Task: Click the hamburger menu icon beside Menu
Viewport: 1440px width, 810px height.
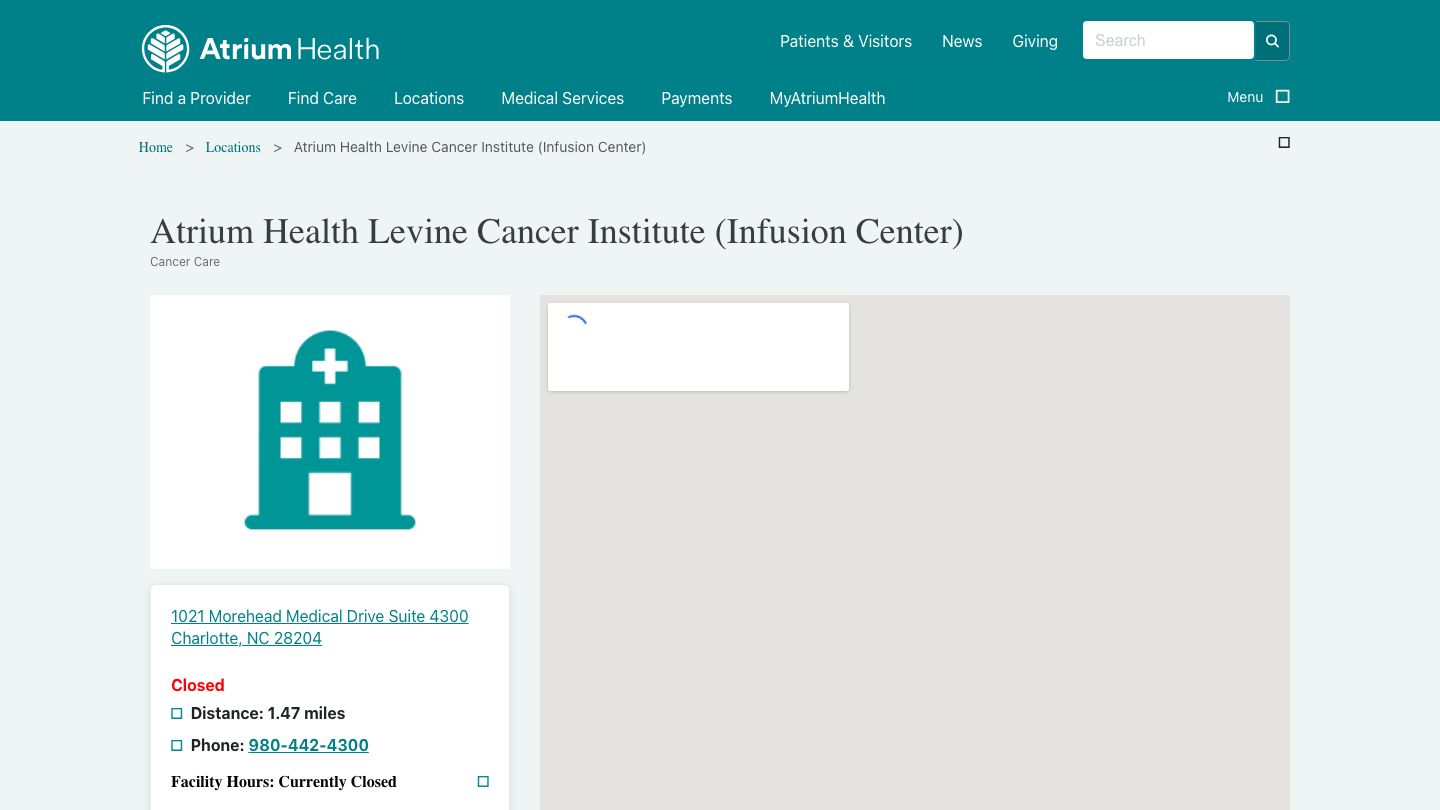Action: (1283, 96)
